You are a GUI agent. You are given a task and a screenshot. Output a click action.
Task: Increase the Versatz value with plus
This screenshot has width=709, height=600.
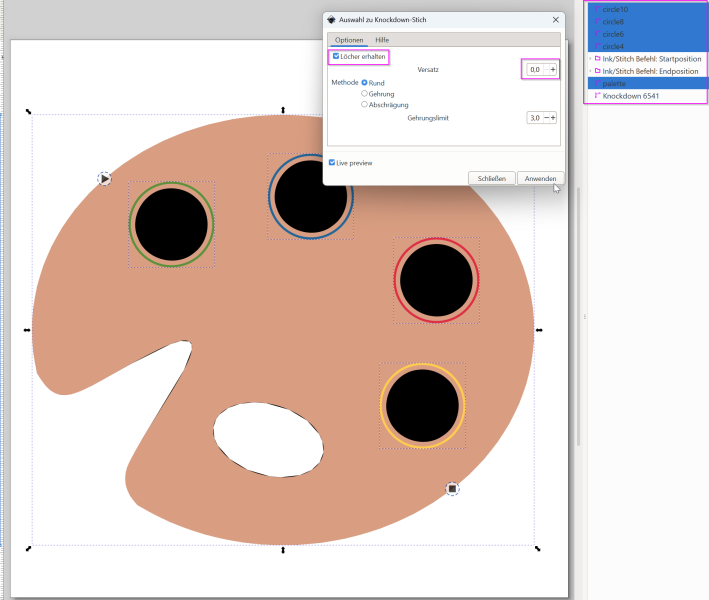[x=553, y=69]
